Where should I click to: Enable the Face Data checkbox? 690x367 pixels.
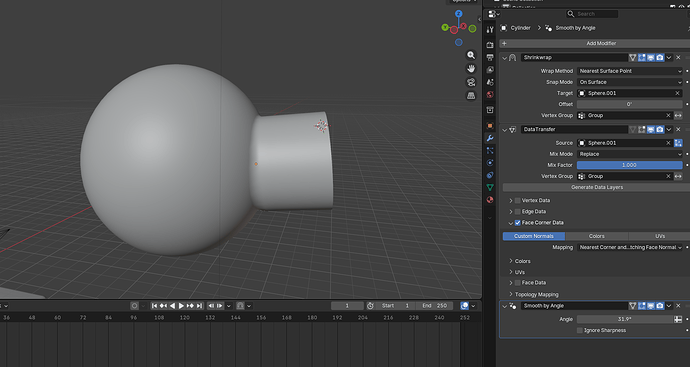tap(518, 283)
